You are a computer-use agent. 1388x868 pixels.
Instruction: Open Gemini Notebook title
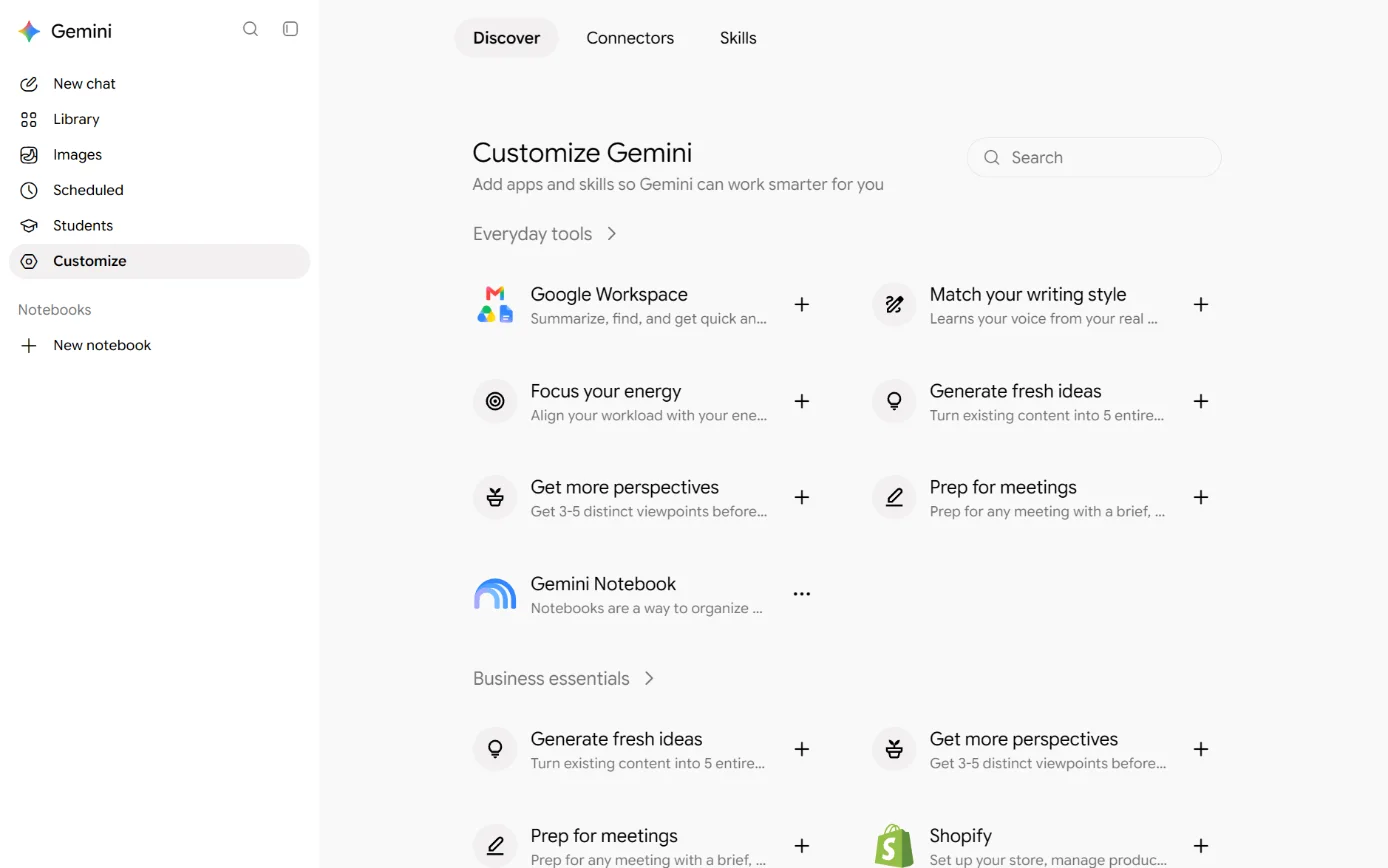[603, 584]
